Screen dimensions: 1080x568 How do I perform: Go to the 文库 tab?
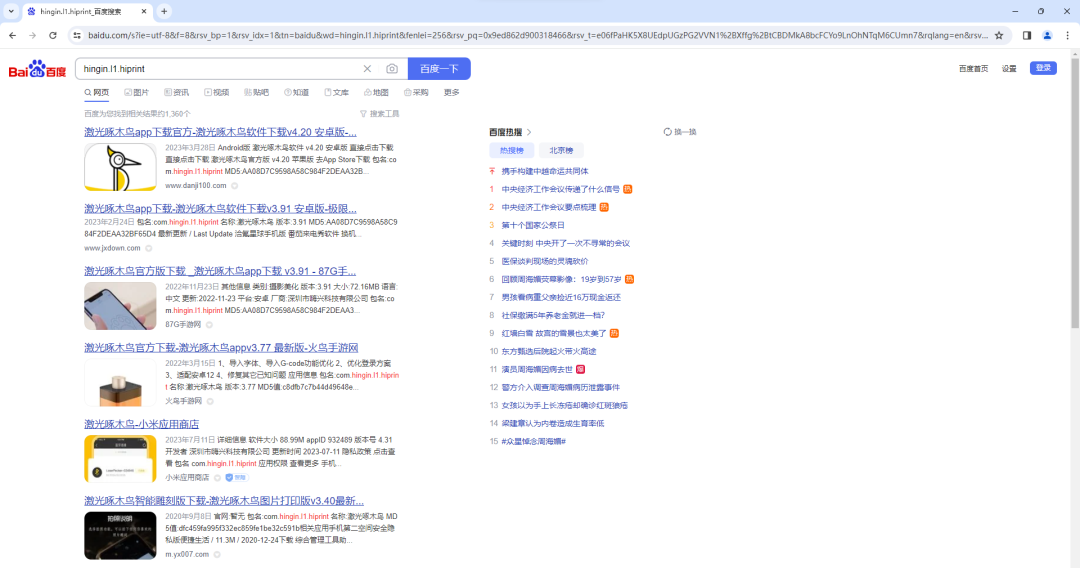click(x=336, y=92)
